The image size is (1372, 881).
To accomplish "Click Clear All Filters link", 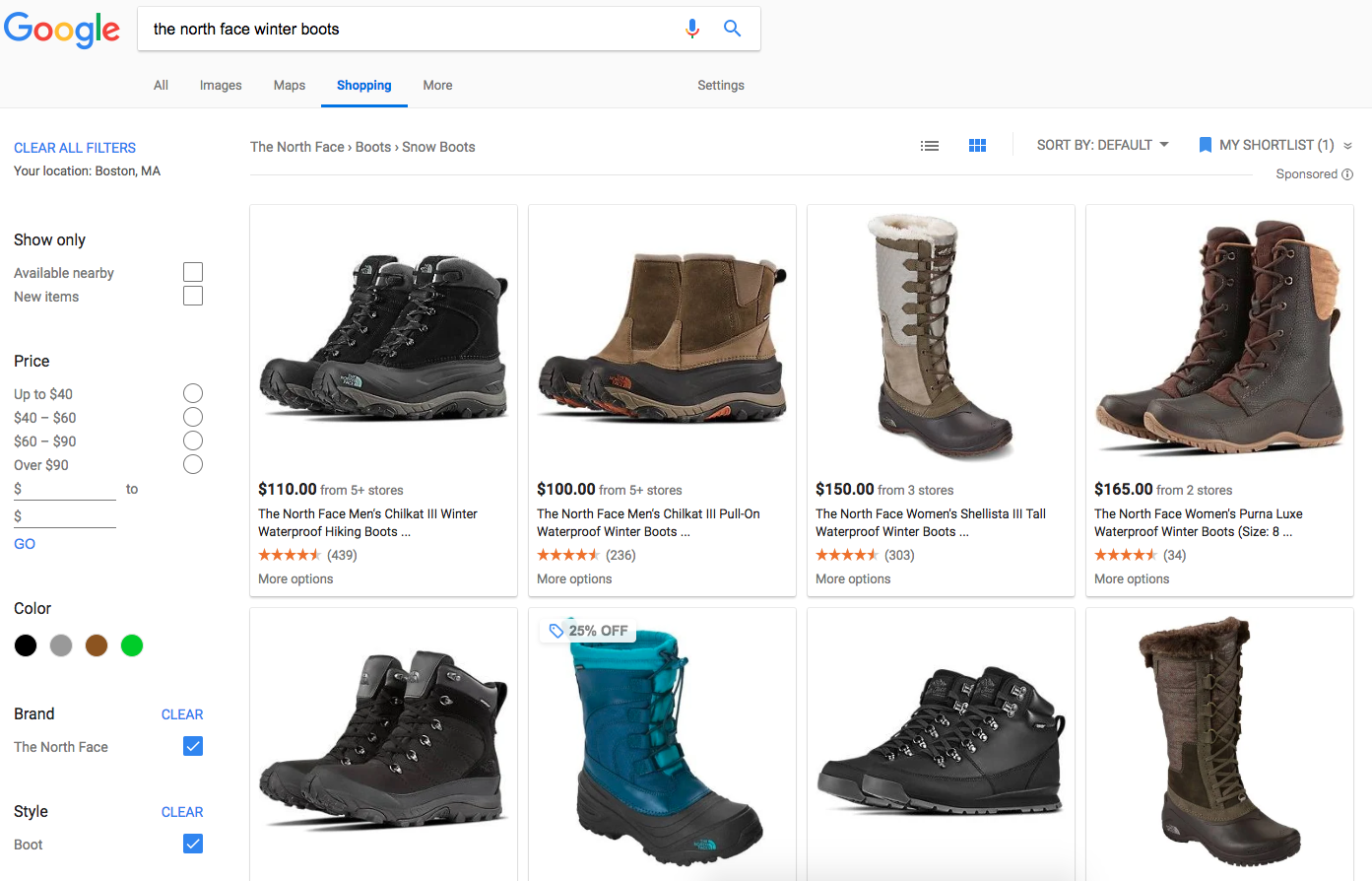I will tap(75, 148).
